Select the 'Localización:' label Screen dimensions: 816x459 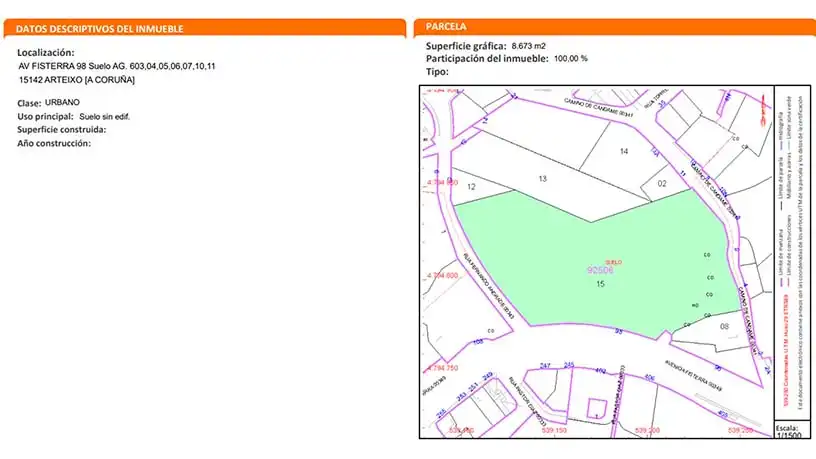point(46,53)
